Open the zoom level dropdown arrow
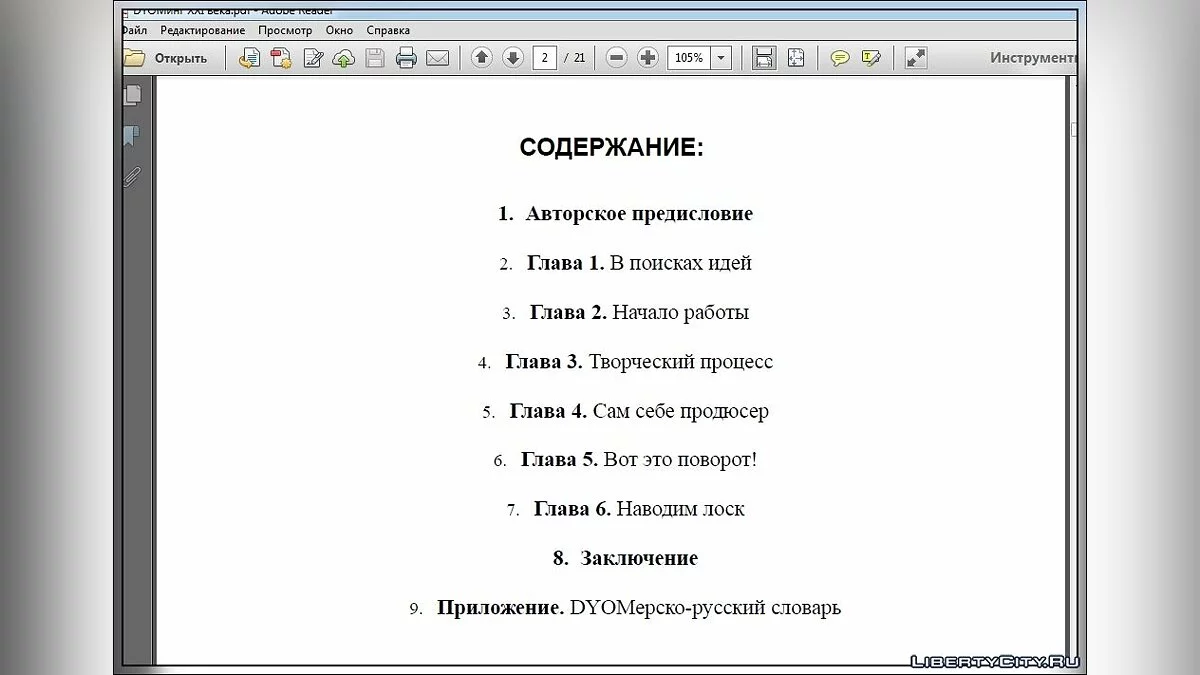This screenshot has height=675, width=1200. 721,58
